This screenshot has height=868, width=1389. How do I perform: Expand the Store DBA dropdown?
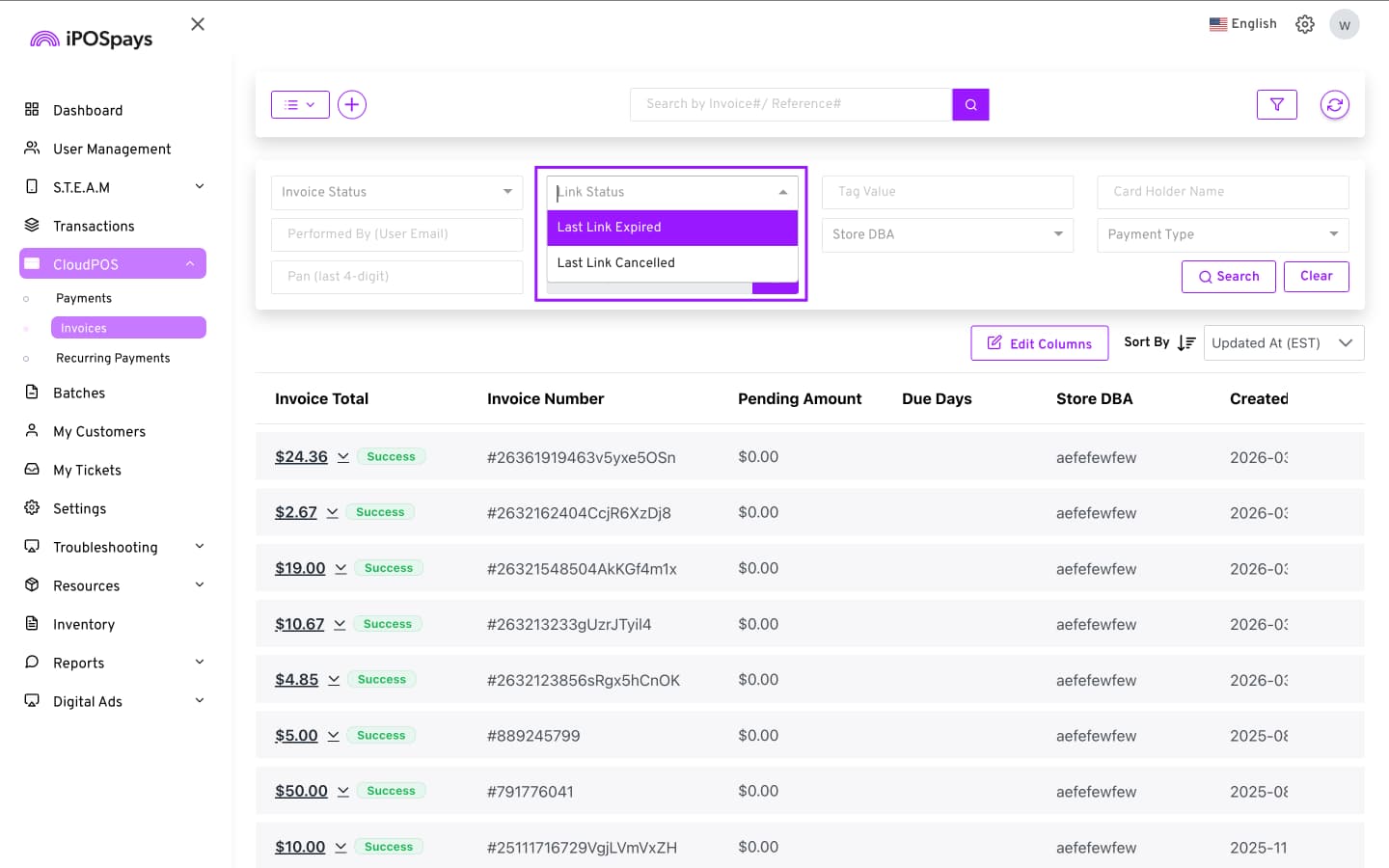click(x=946, y=234)
